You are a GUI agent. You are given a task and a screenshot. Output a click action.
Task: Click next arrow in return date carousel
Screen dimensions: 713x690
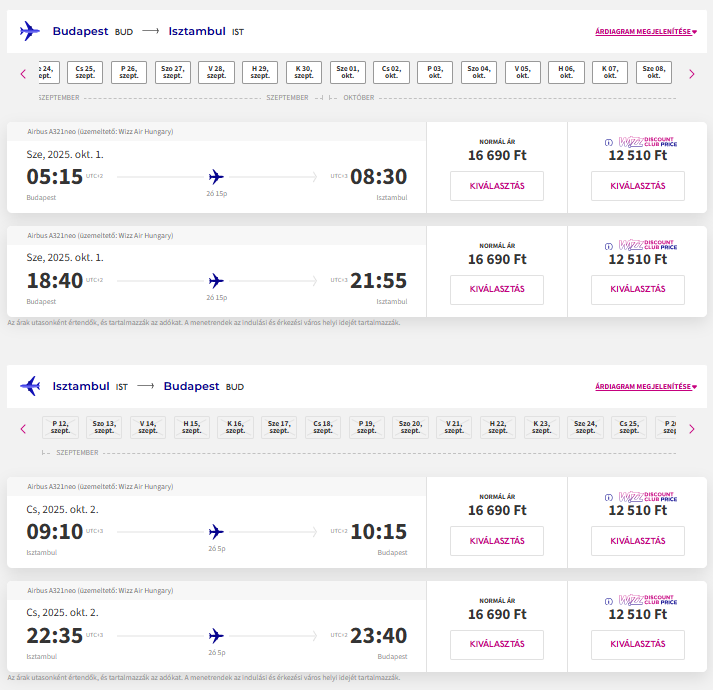691,429
